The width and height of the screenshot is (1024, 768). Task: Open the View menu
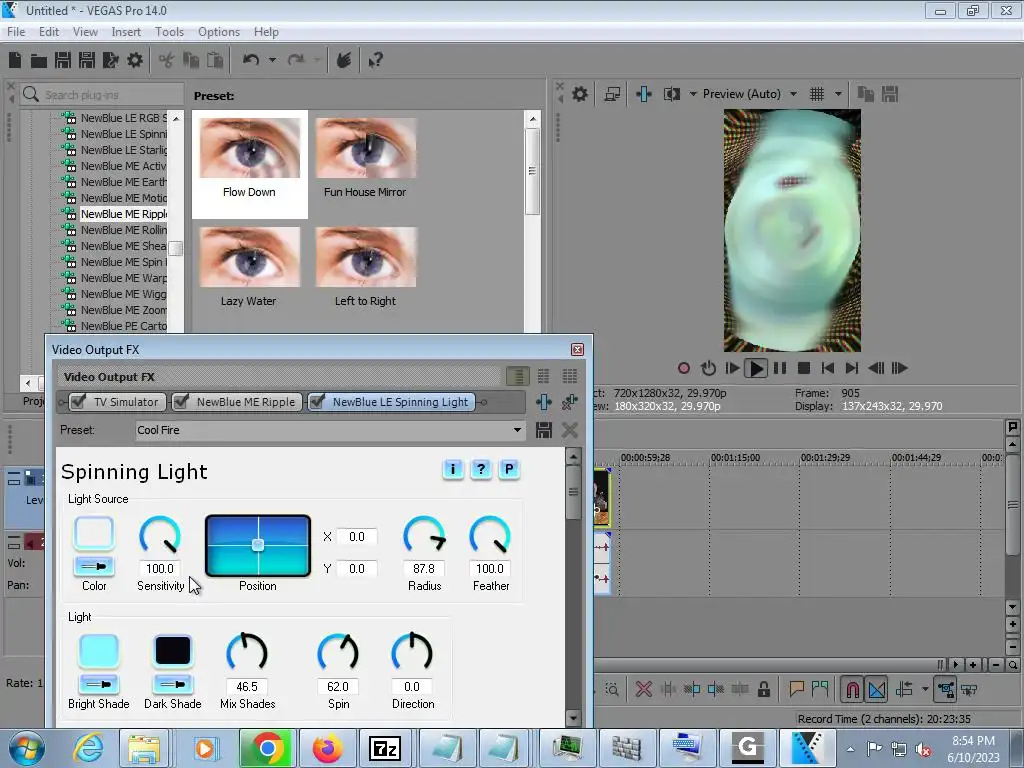coord(85,32)
